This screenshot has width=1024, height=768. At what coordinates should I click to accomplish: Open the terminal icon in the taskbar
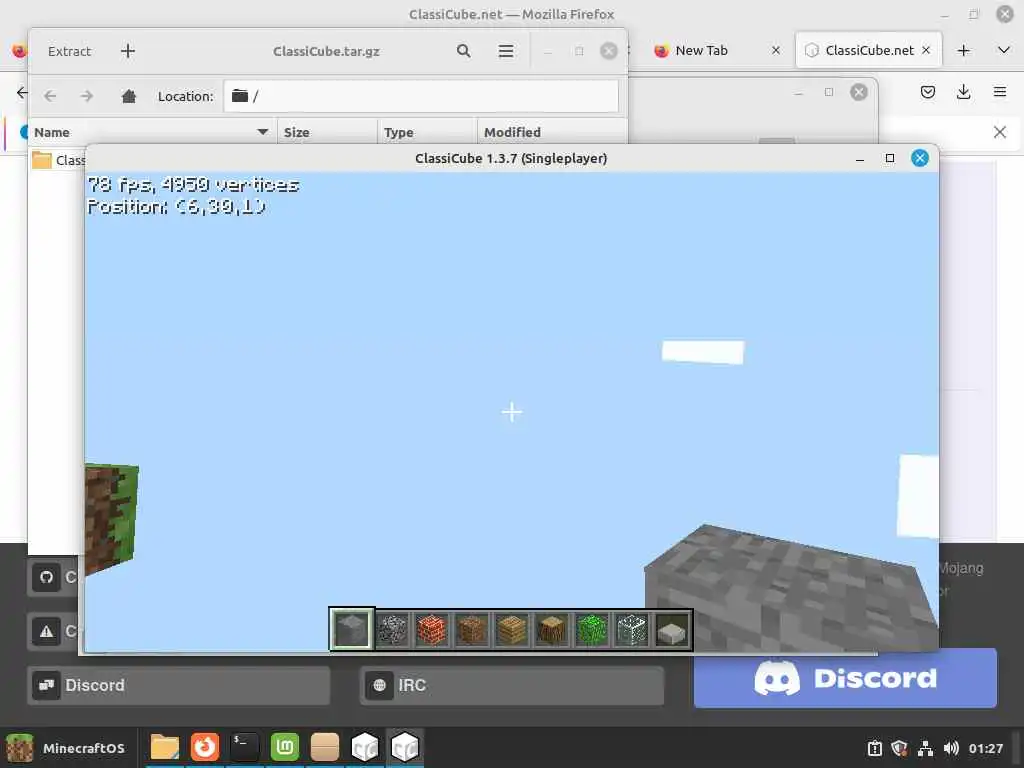(x=245, y=747)
